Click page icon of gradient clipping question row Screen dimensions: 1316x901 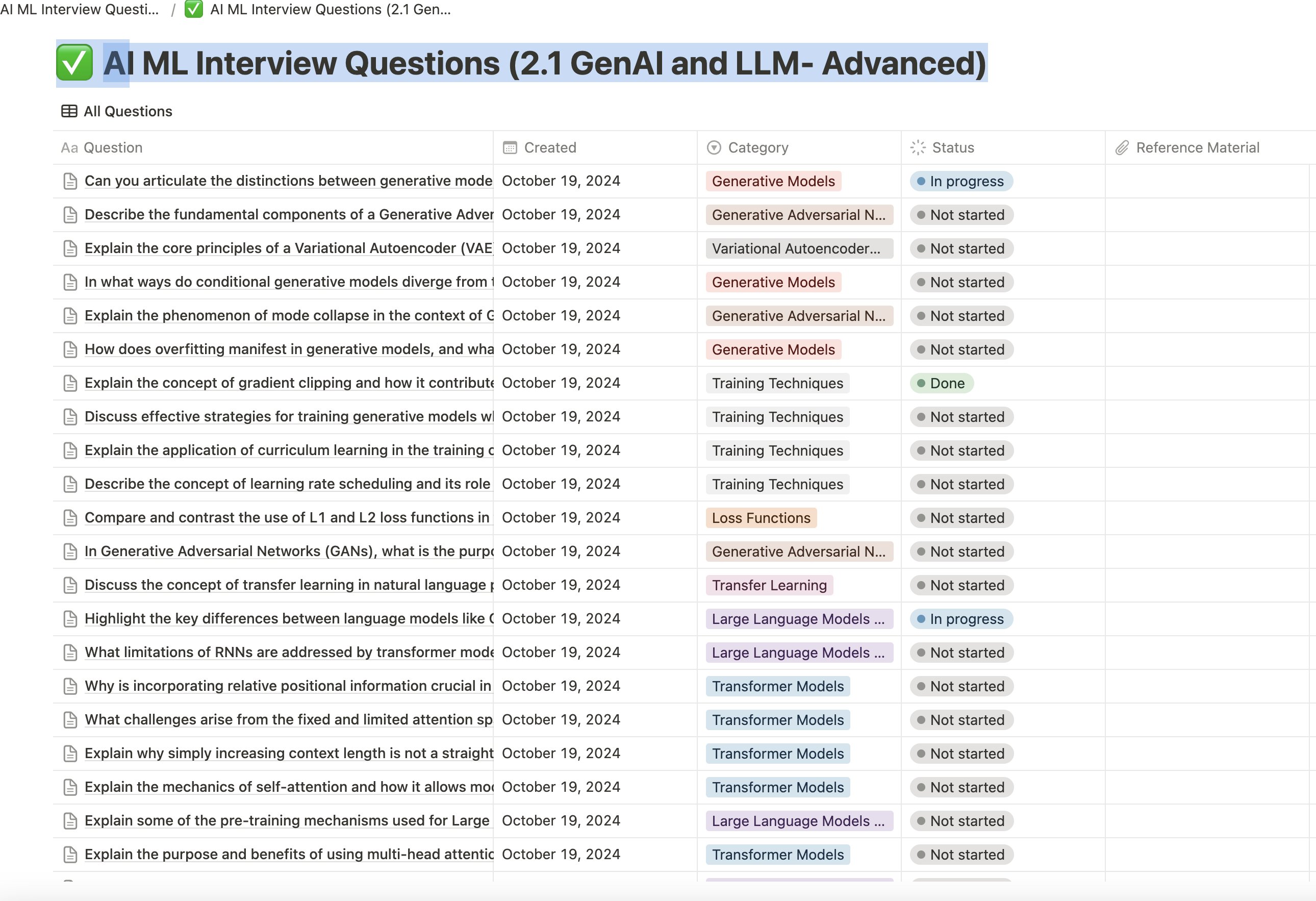pos(70,383)
